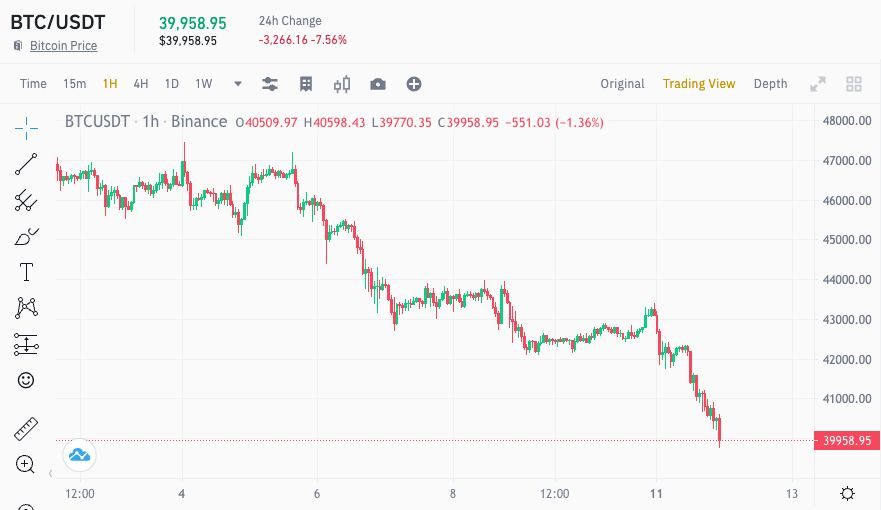Expand the add-chart plus menu
This screenshot has width=881, height=510.
[x=414, y=84]
